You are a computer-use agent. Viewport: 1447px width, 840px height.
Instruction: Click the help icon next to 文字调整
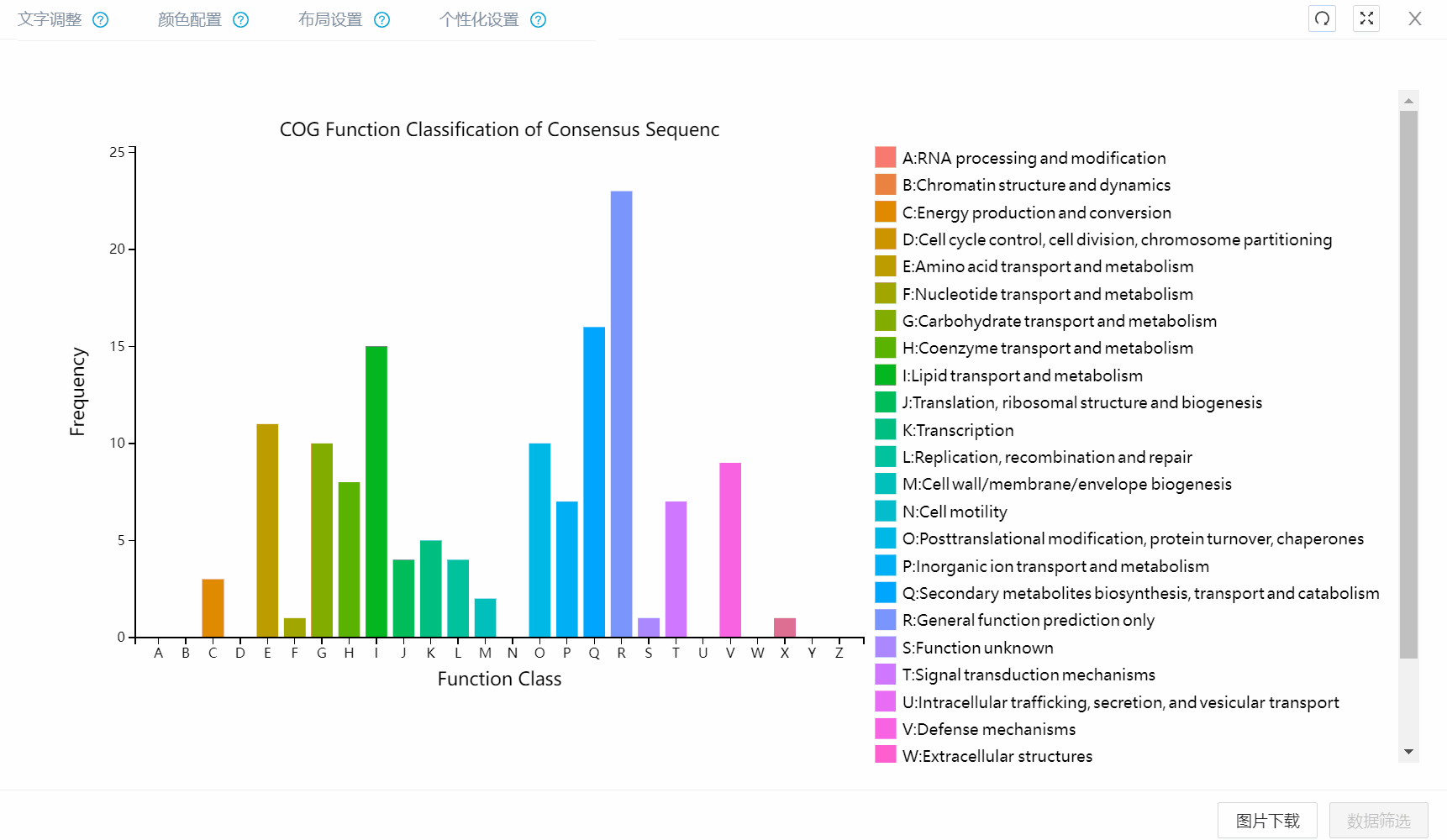click(x=100, y=20)
